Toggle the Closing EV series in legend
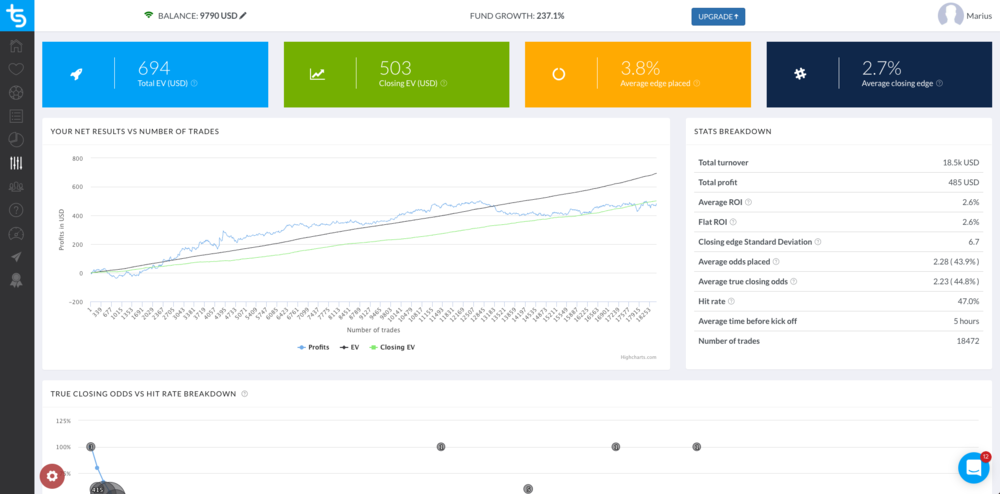Viewport: 1000px width, 494px height. click(392, 347)
